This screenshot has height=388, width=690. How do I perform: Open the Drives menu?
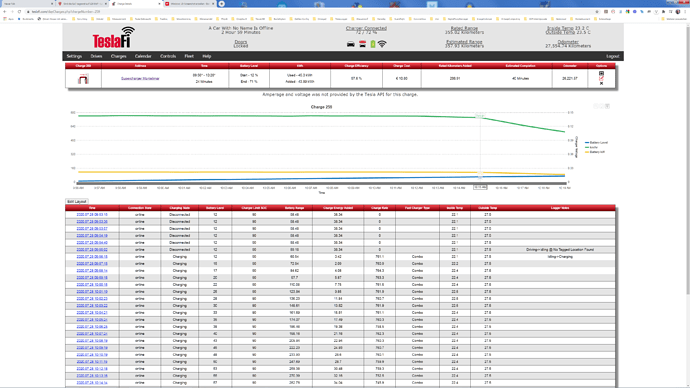pos(96,56)
